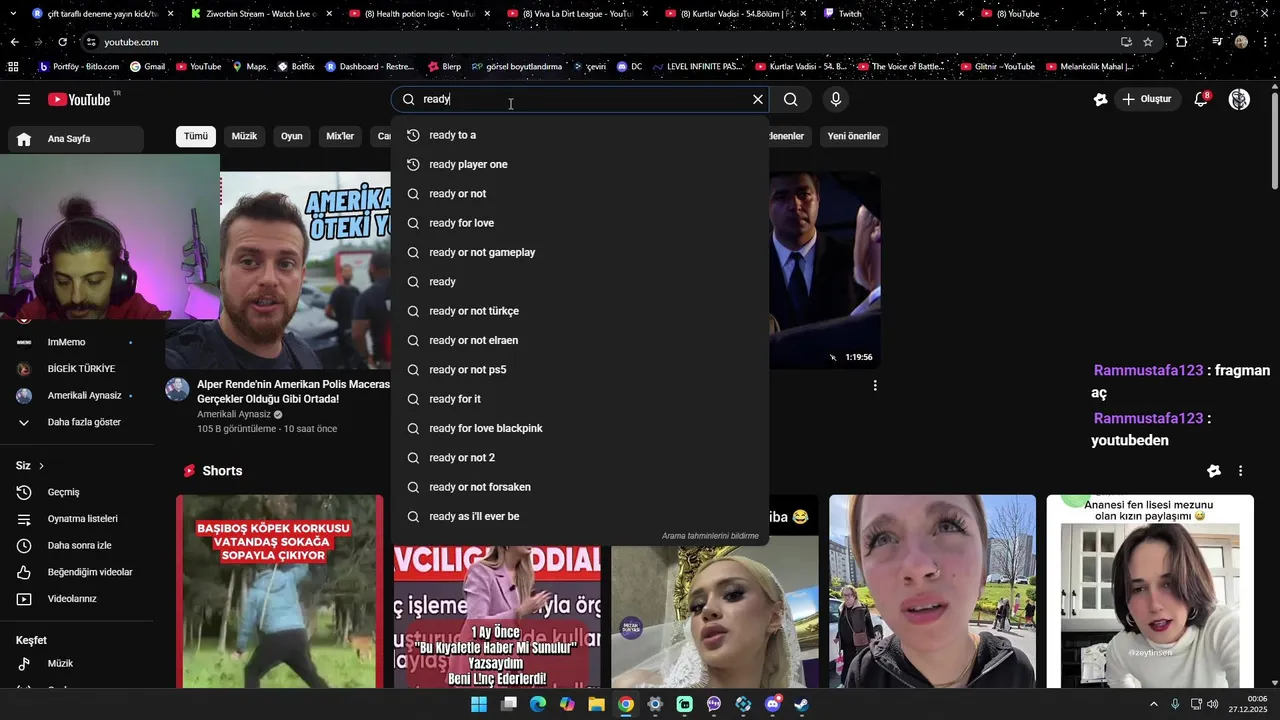Viewport: 1280px width, 720px height.
Task: Select the Müzik filter chip
Action: (244, 136)
